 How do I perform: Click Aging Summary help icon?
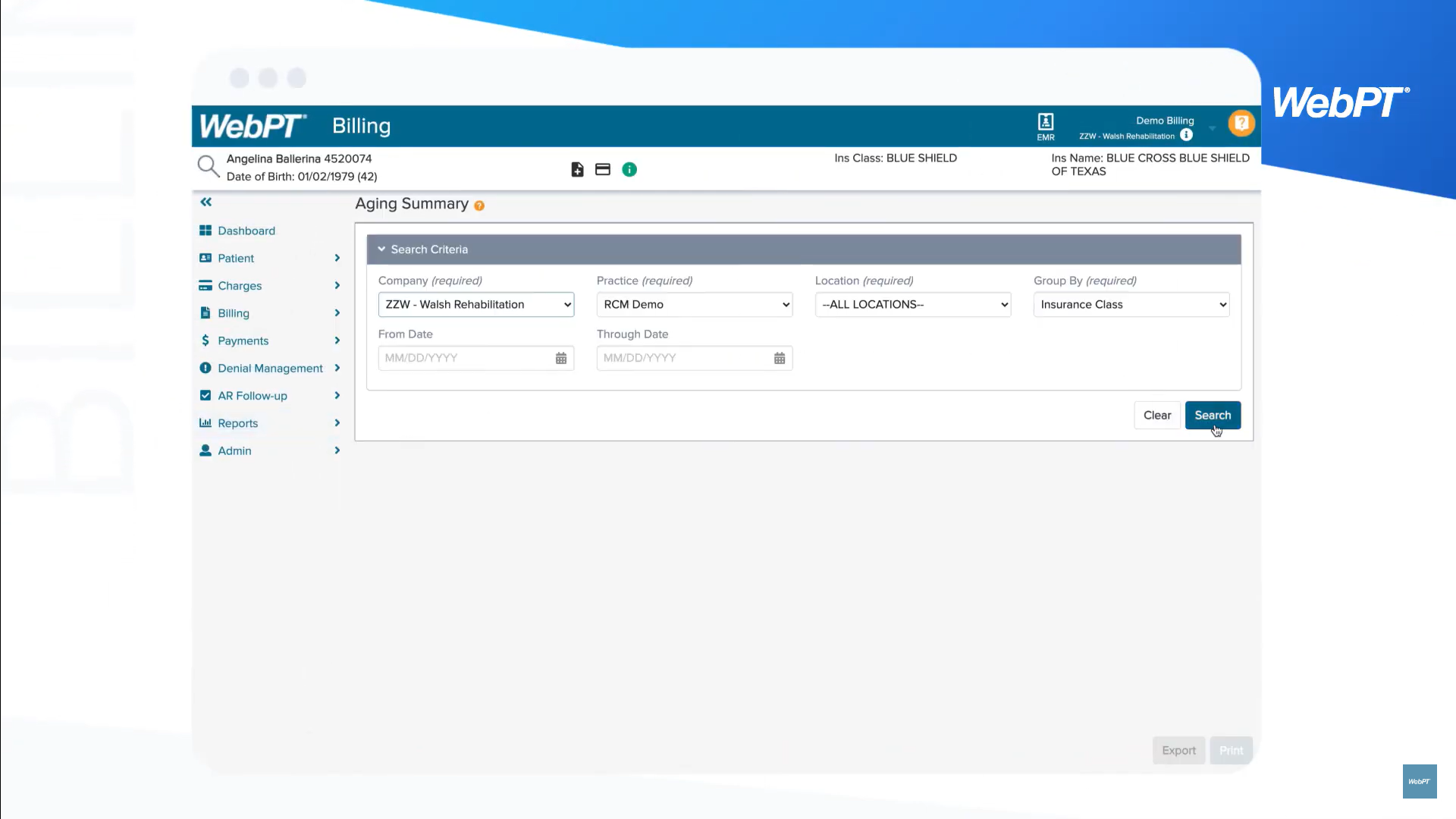[x=479, y=206]
